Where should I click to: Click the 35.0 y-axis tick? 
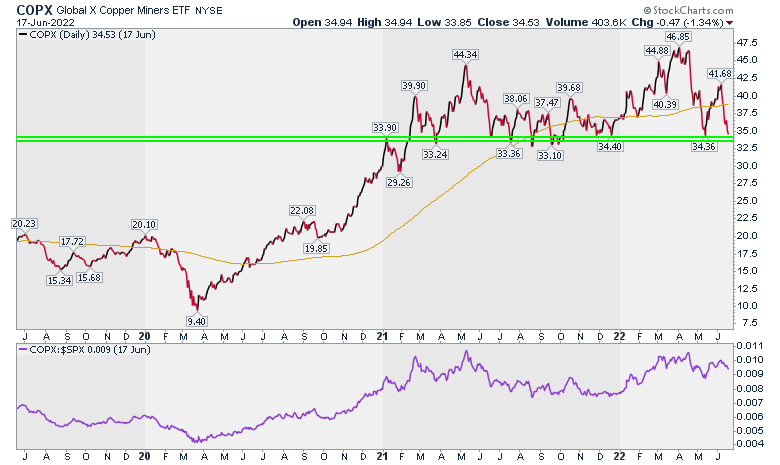(x=748, y=131)
